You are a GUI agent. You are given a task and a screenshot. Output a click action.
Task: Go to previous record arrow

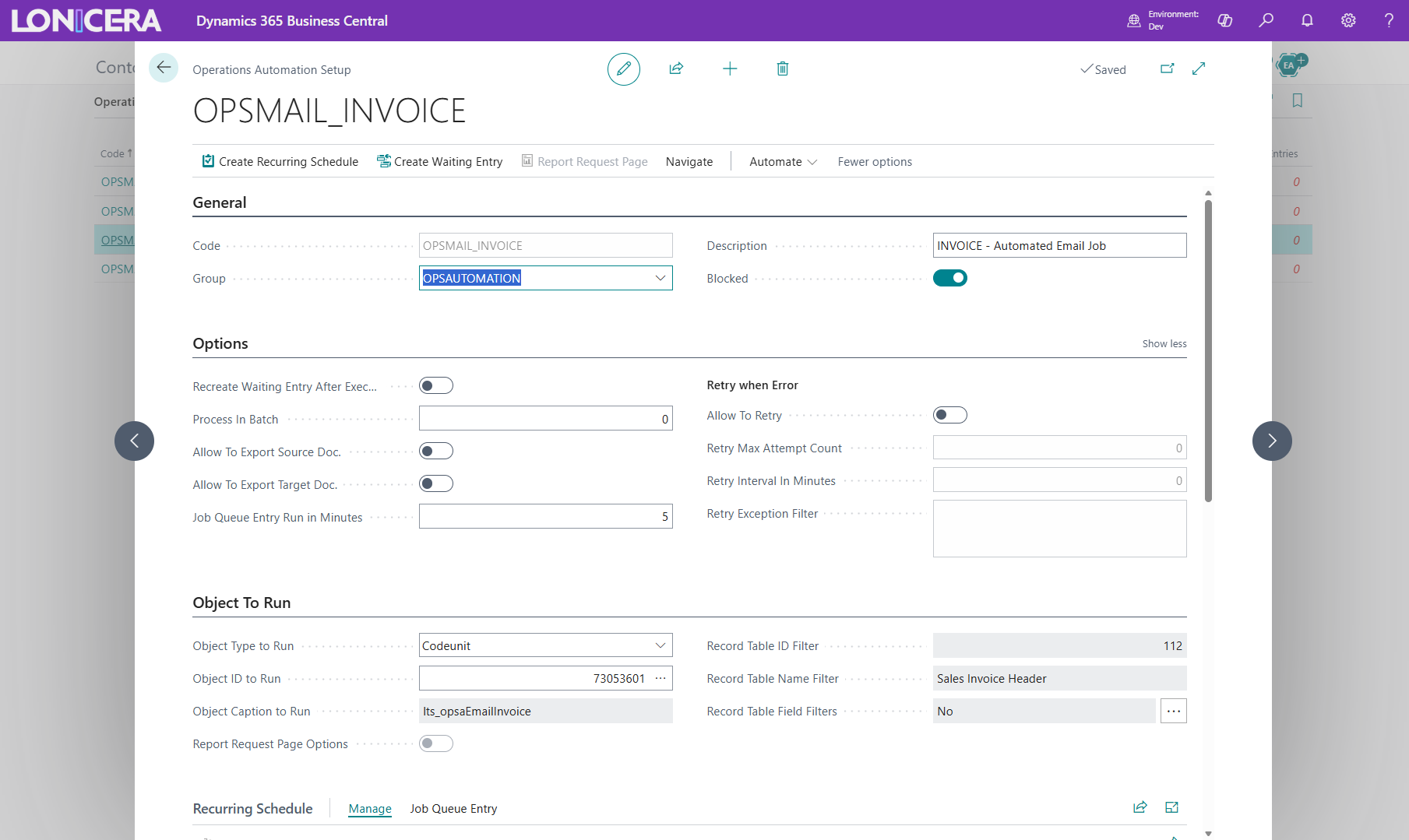click(x=134, y=441)
